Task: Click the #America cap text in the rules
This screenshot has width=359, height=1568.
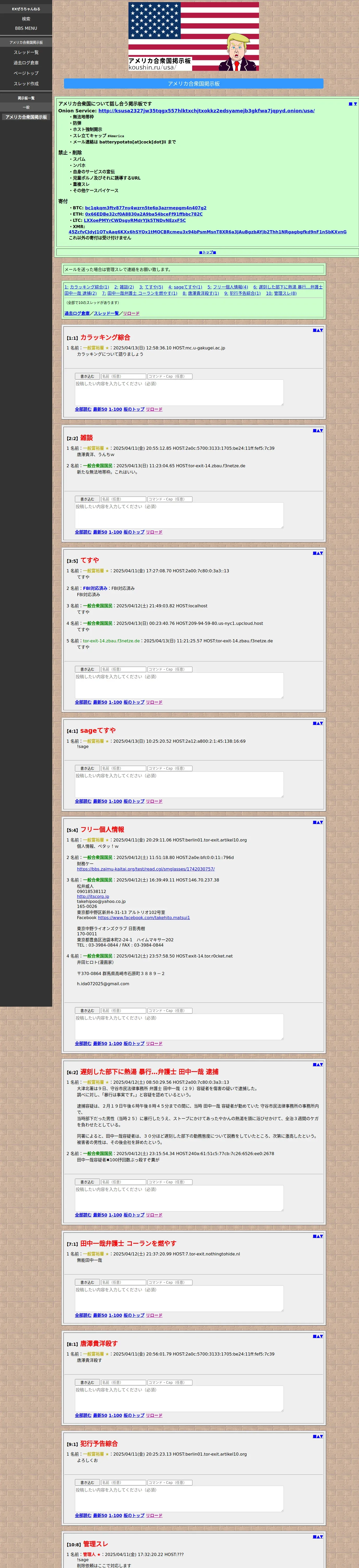Action: tap(116, 136)
